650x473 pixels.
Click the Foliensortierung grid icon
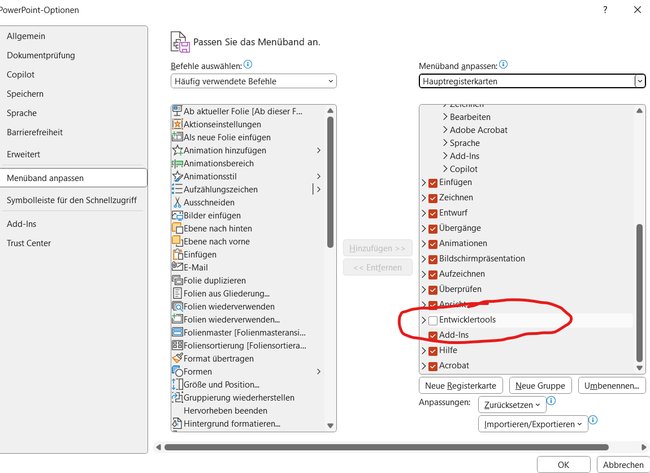[x=177, y=345]
